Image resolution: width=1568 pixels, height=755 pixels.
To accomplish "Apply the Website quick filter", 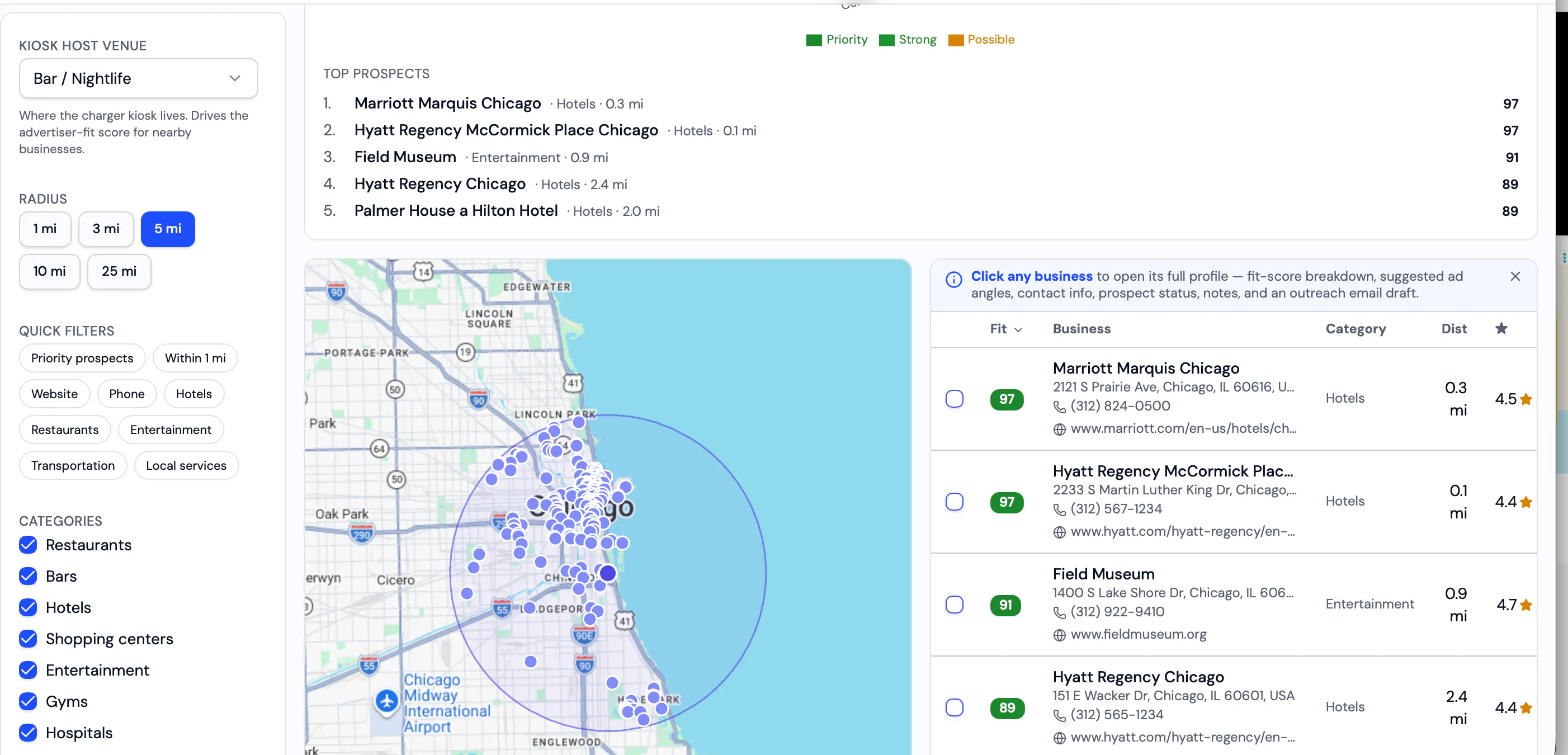I will pos(55,394).
